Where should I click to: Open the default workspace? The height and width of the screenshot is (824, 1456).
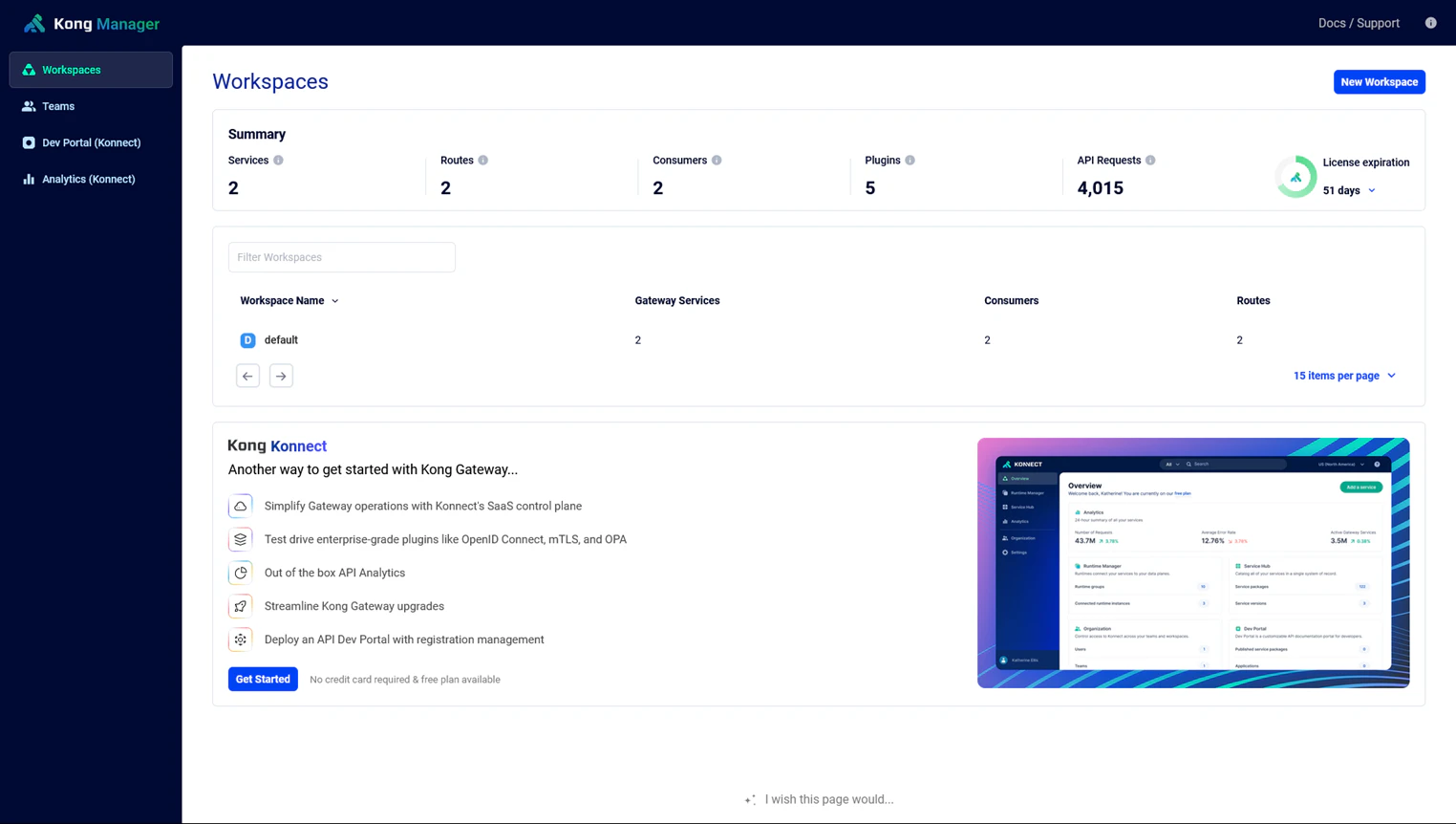coord(281,340)
